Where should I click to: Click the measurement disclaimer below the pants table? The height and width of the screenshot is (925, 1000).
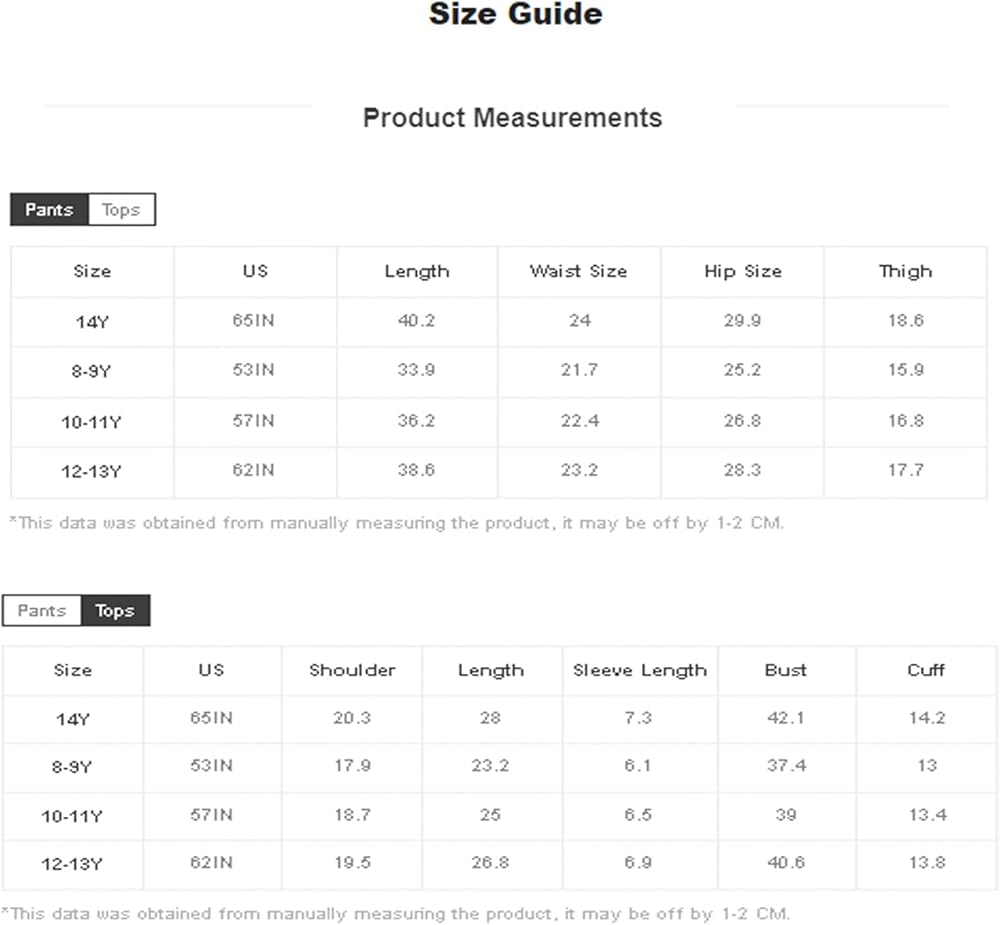click(396, 523)
